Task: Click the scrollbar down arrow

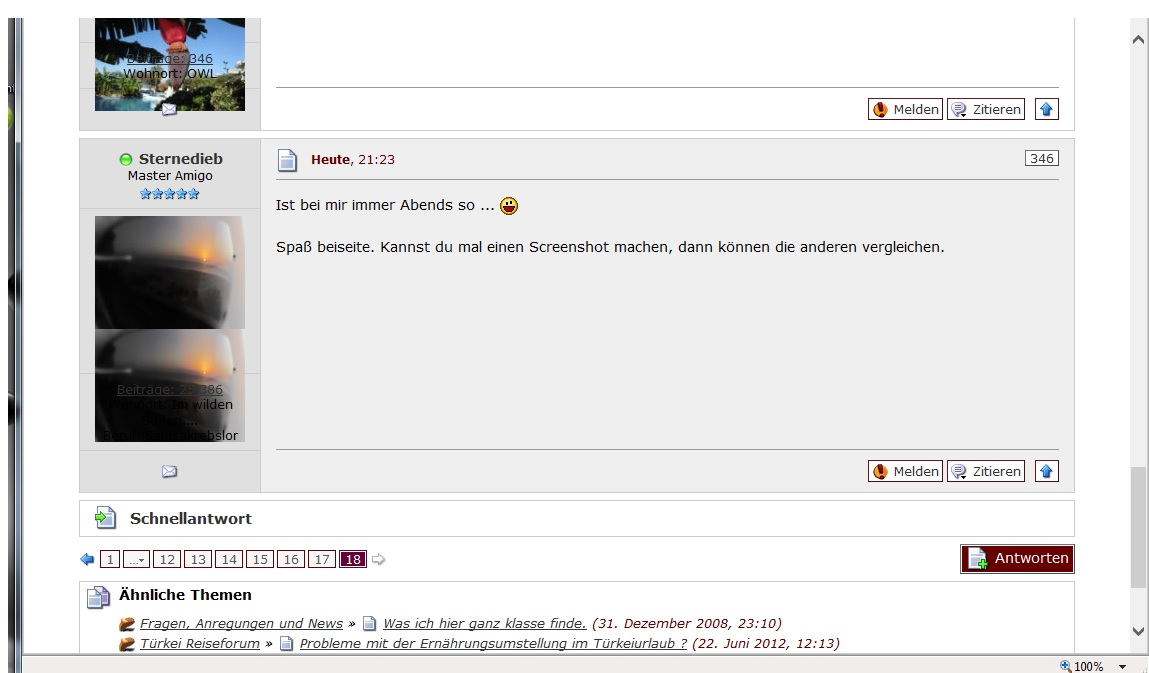Action: [1138, 630]
